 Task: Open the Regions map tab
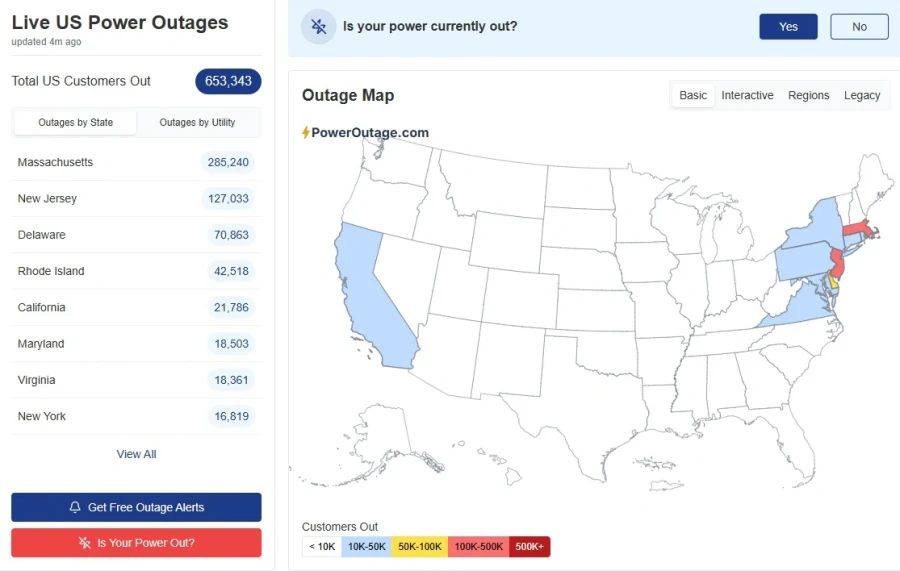[808, 96]
